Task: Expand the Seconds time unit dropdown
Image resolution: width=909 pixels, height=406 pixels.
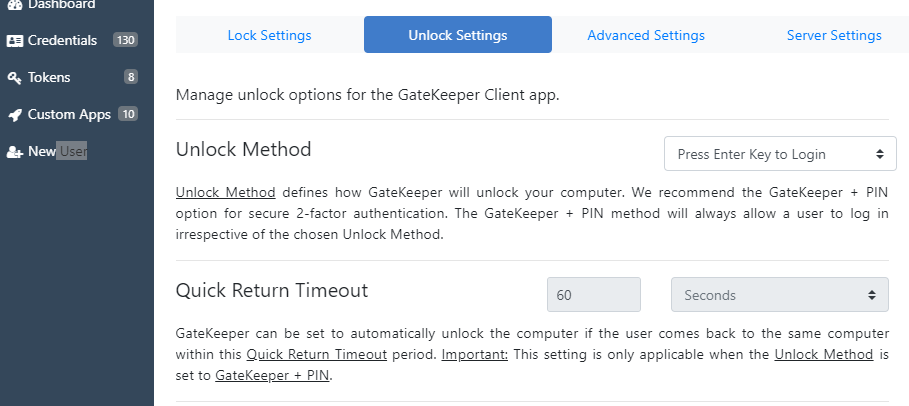Action: click(x=779, y=295)
